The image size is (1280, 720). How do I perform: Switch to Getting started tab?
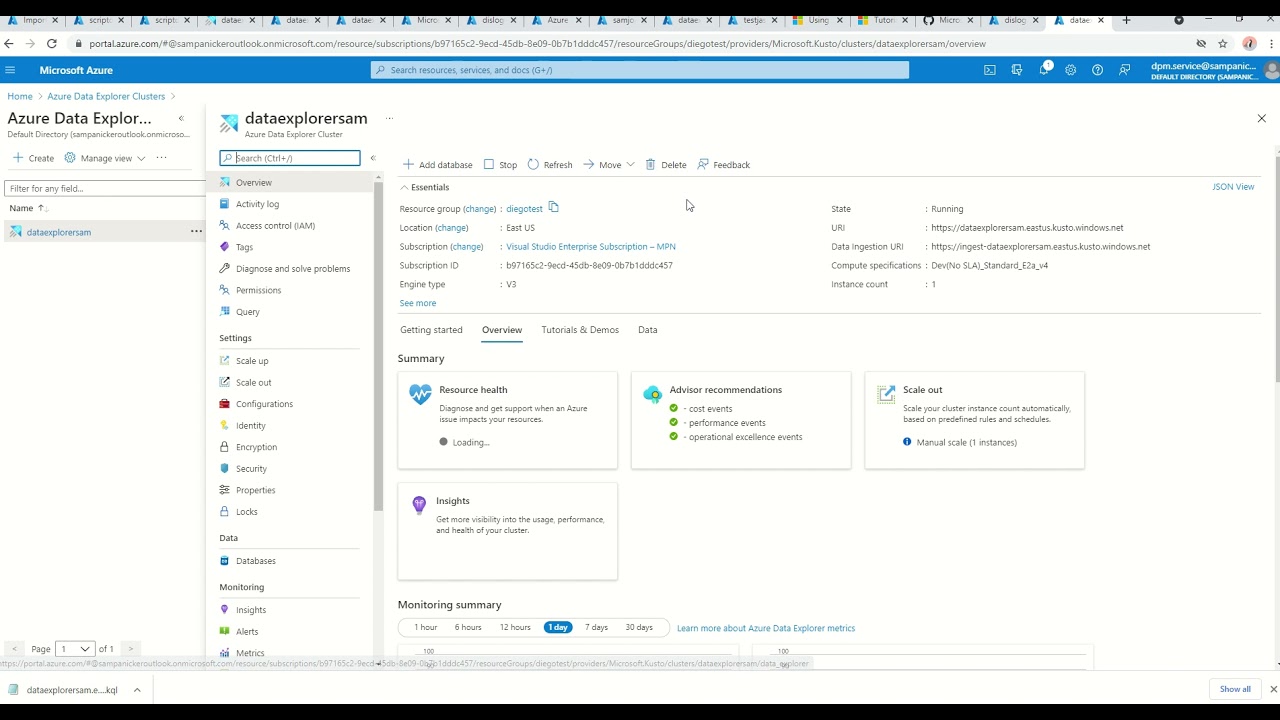coord(431,330)
